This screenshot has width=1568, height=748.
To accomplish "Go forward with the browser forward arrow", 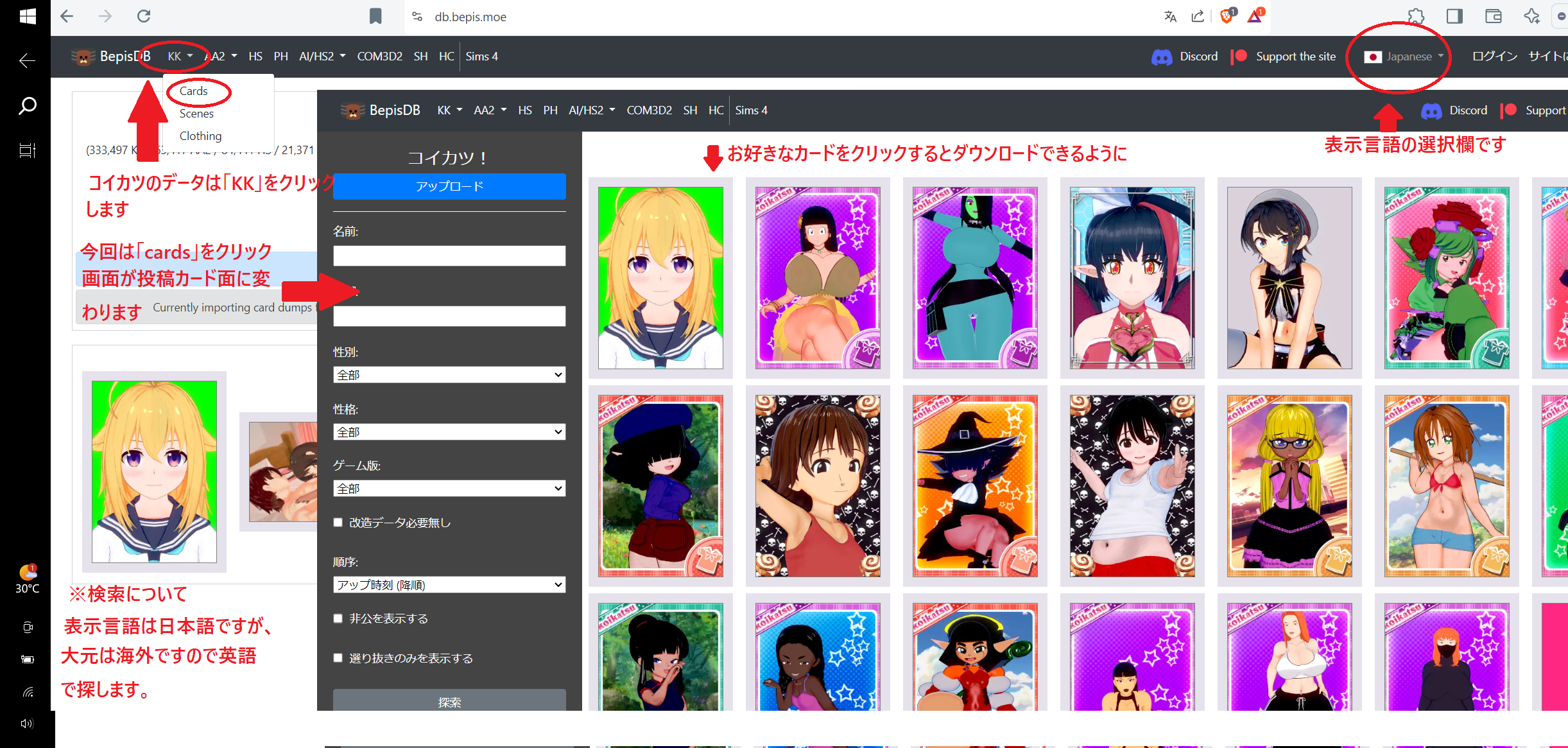I will tap(105, 16).
